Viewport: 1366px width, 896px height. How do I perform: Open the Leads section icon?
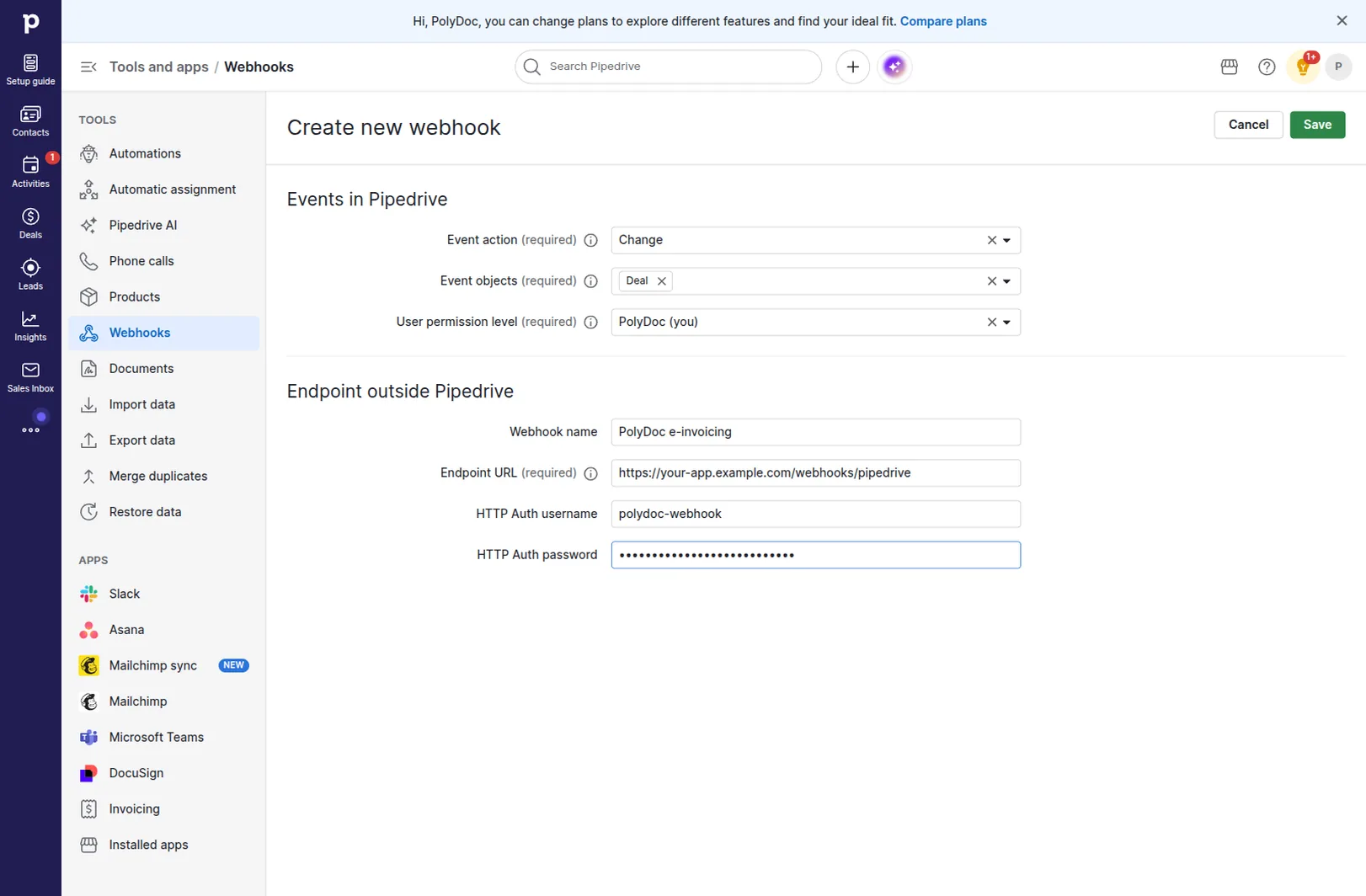(x=30, y=275)
